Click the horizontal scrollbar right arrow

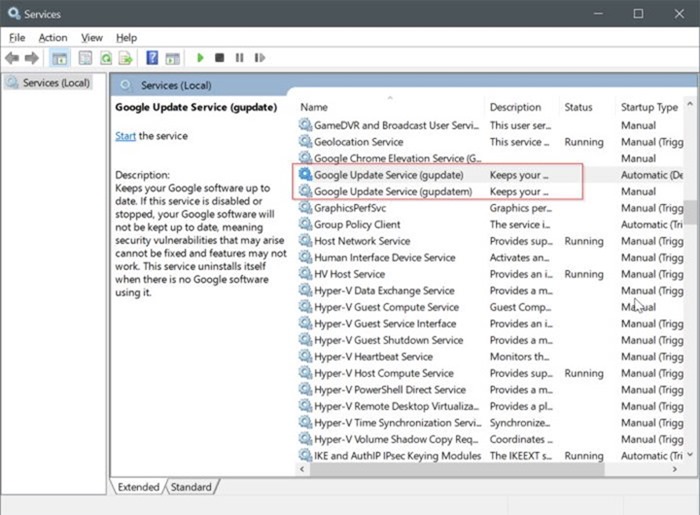pyautogui.click(x=675, y=469)
